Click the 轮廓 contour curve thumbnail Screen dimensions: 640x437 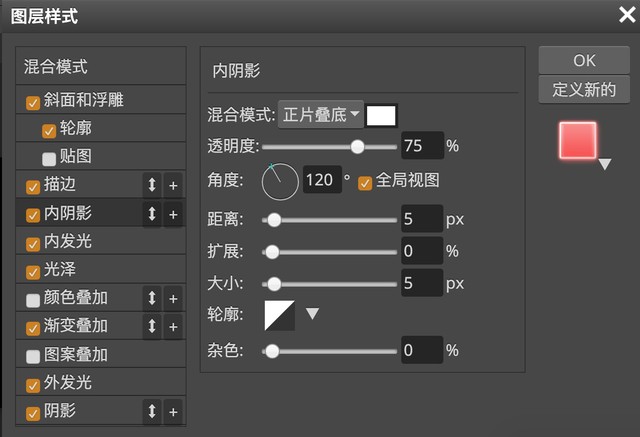pyautogui.click(x=280, y=315)
